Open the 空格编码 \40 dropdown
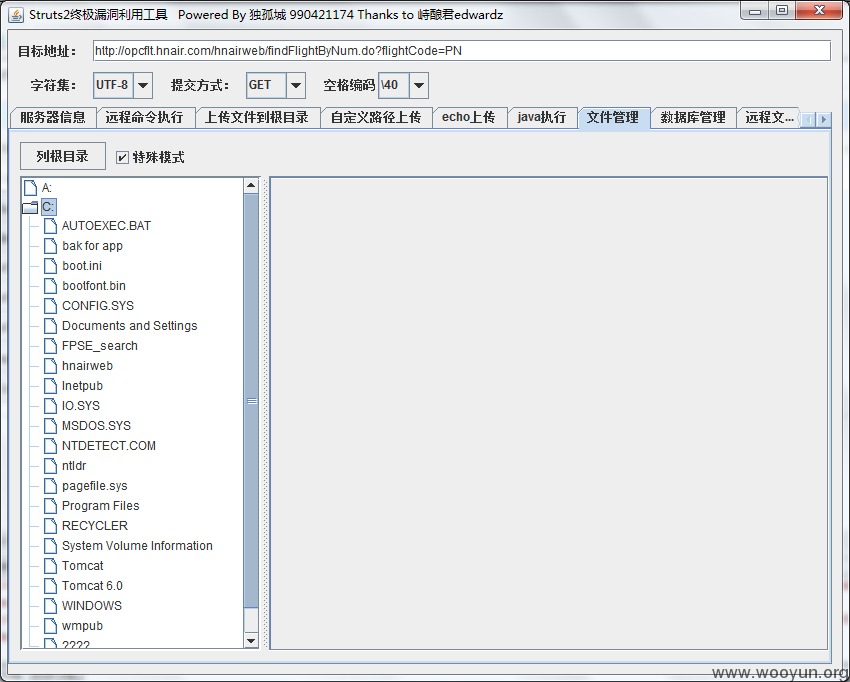The image size is (850, 682). (x=418, y=85)
